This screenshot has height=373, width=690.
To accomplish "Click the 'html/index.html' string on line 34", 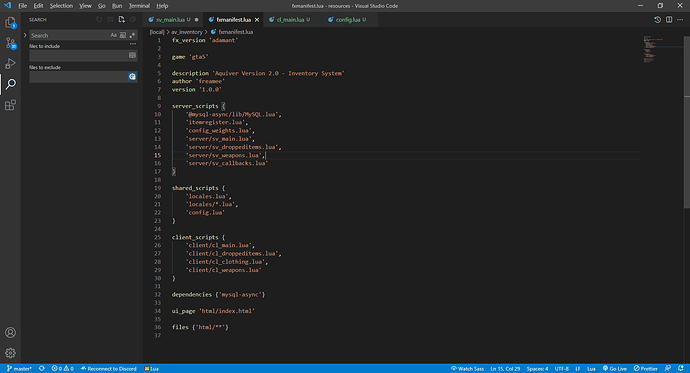I will 227,311.
